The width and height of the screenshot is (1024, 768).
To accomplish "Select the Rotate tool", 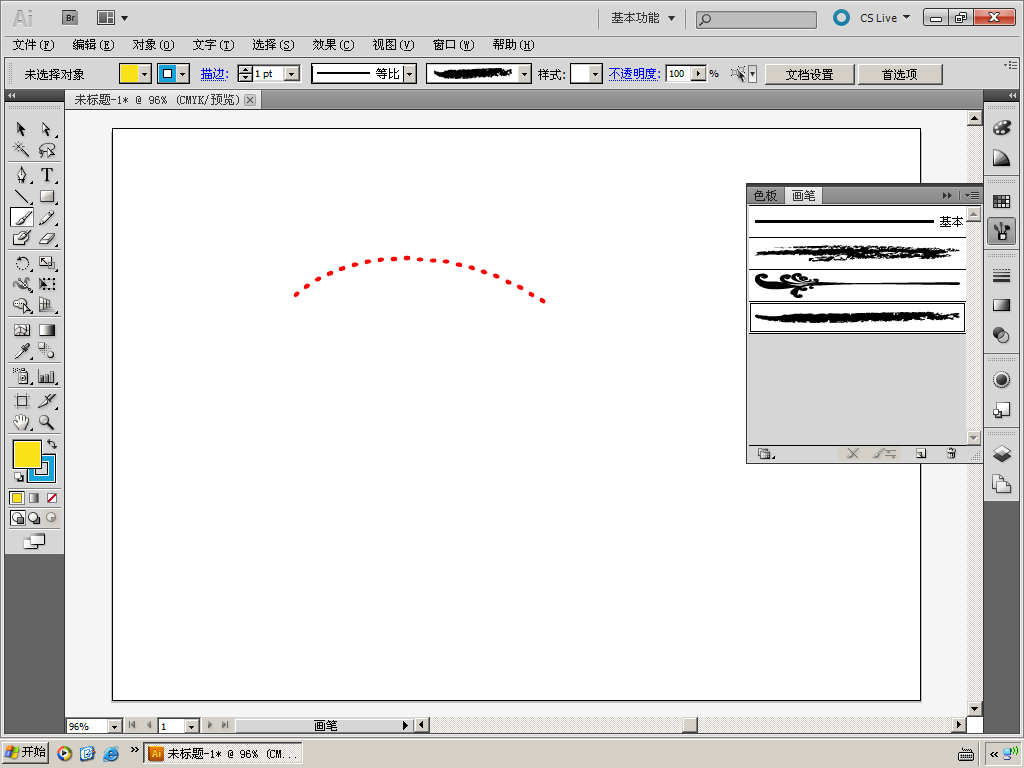I will pyautogui.click(x=21, y=263).
